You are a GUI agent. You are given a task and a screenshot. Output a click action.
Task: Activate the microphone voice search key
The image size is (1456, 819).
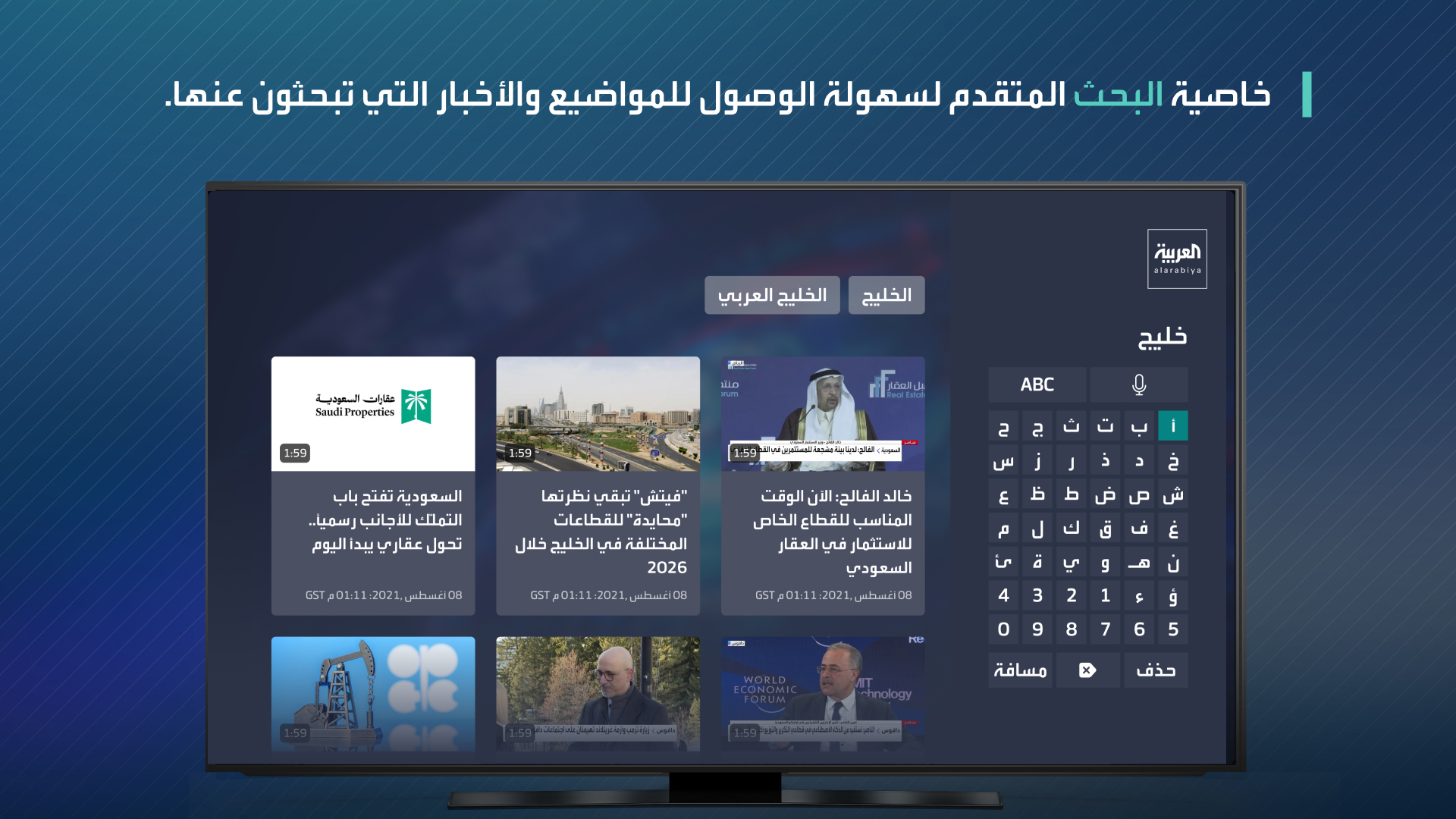tap(1139, 384)
